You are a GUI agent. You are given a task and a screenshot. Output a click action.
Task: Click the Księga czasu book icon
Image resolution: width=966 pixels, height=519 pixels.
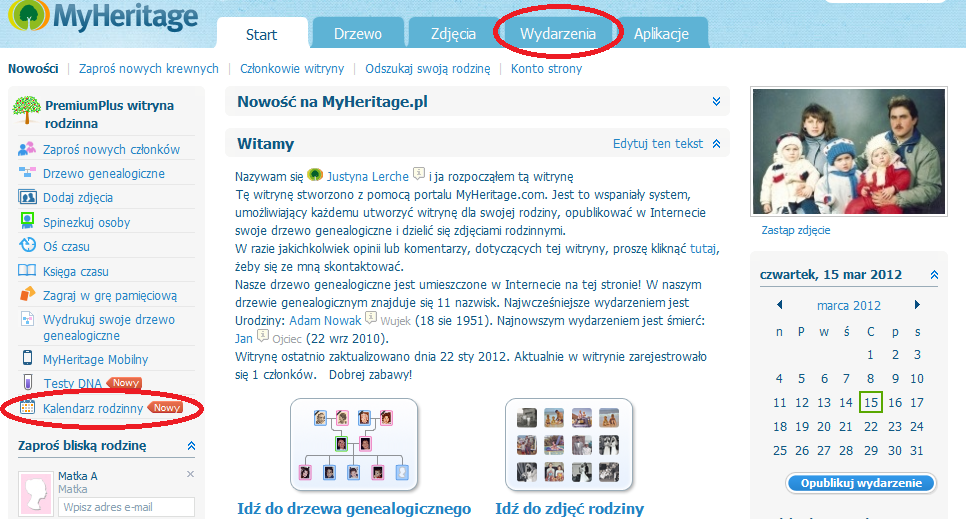pyautogui.click(x=27, y=270)
